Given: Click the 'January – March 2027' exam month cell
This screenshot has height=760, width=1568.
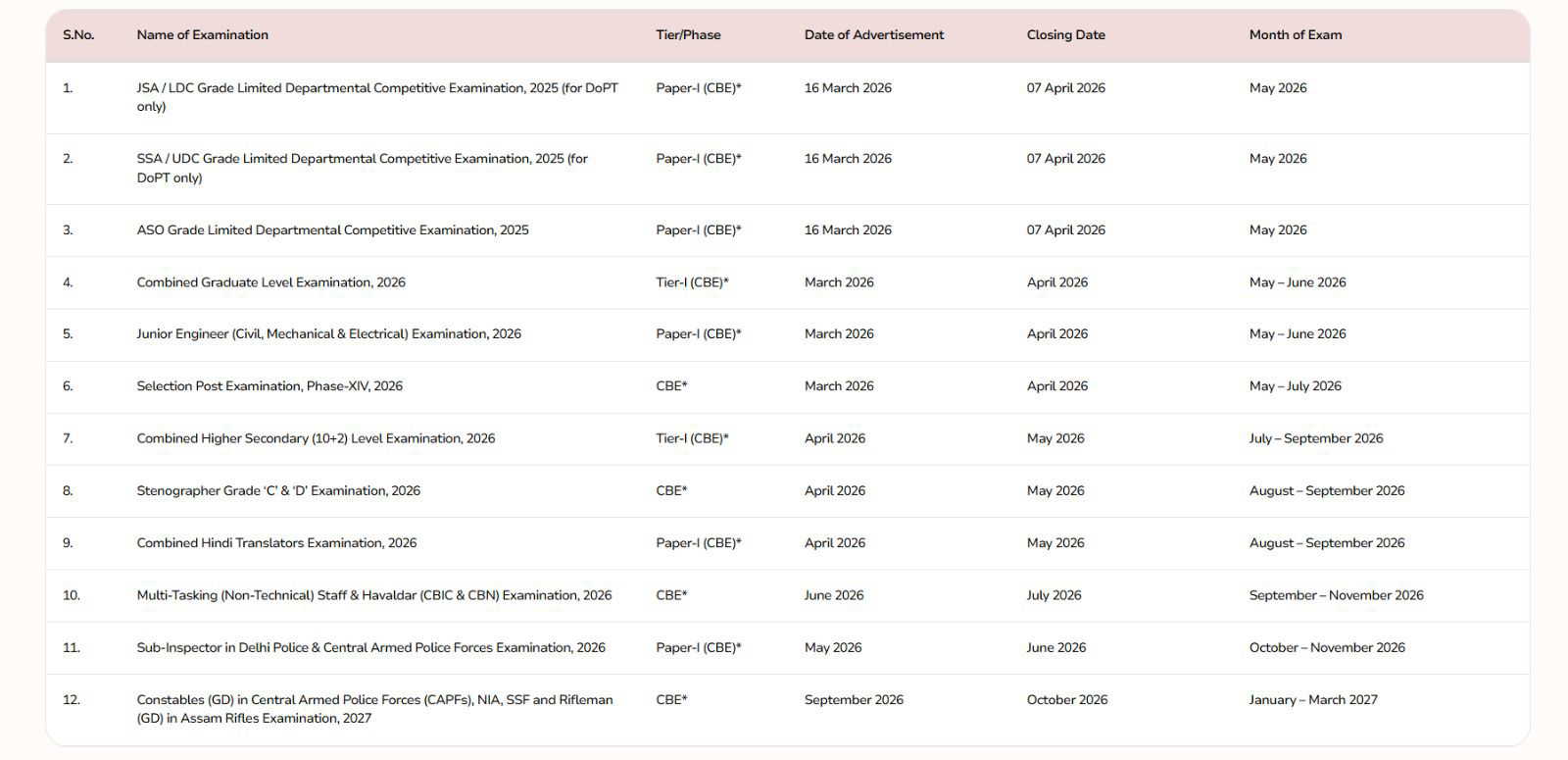Looking at the screenshot, I should pos(1312,700).
